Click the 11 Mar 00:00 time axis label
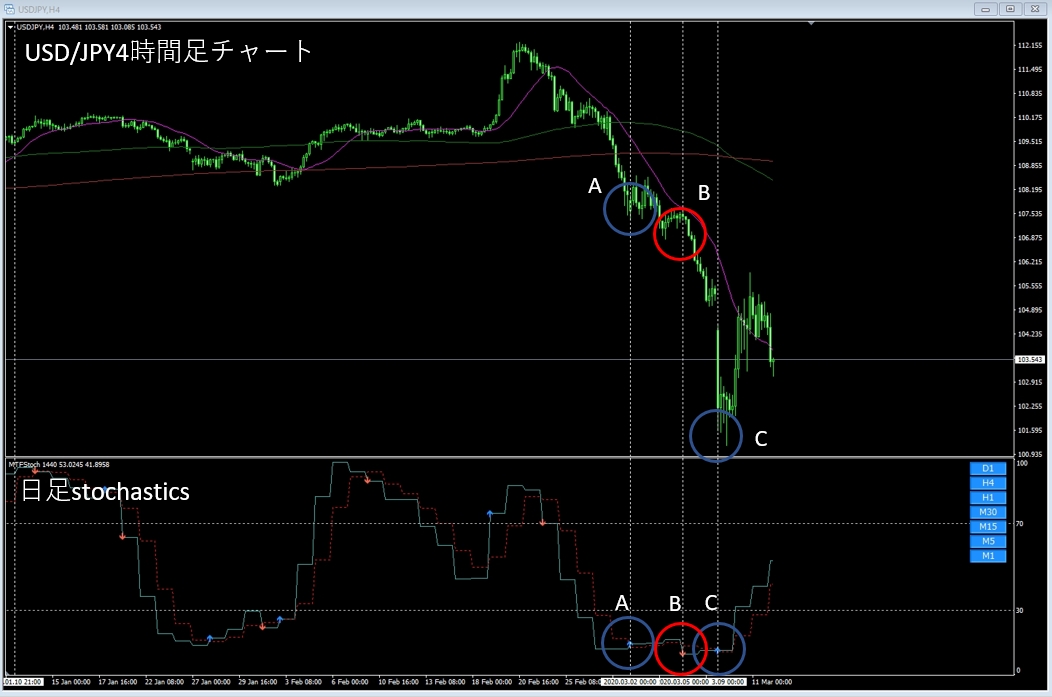Screen dimensions: 1052x697 (772, 682)
